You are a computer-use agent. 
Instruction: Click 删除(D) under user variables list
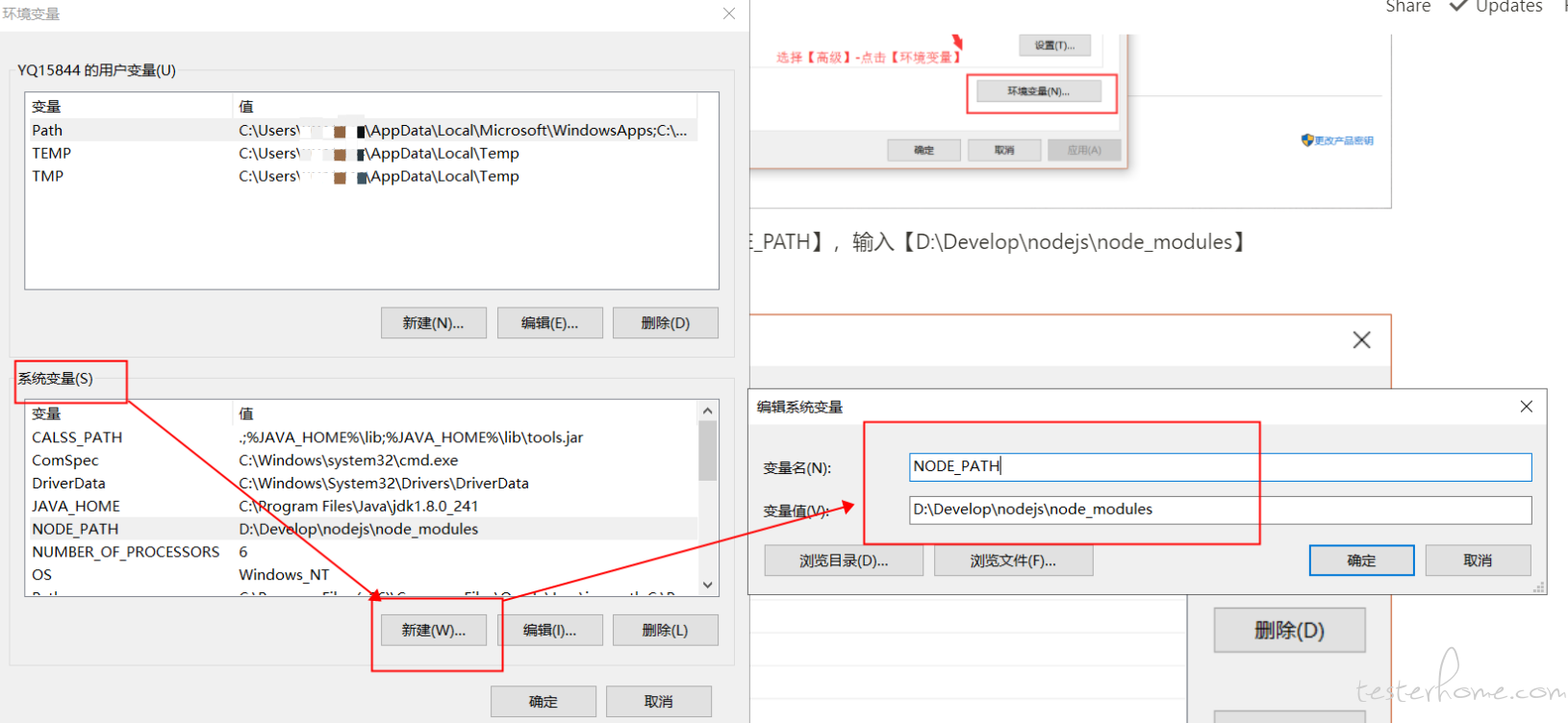[665, 323]
